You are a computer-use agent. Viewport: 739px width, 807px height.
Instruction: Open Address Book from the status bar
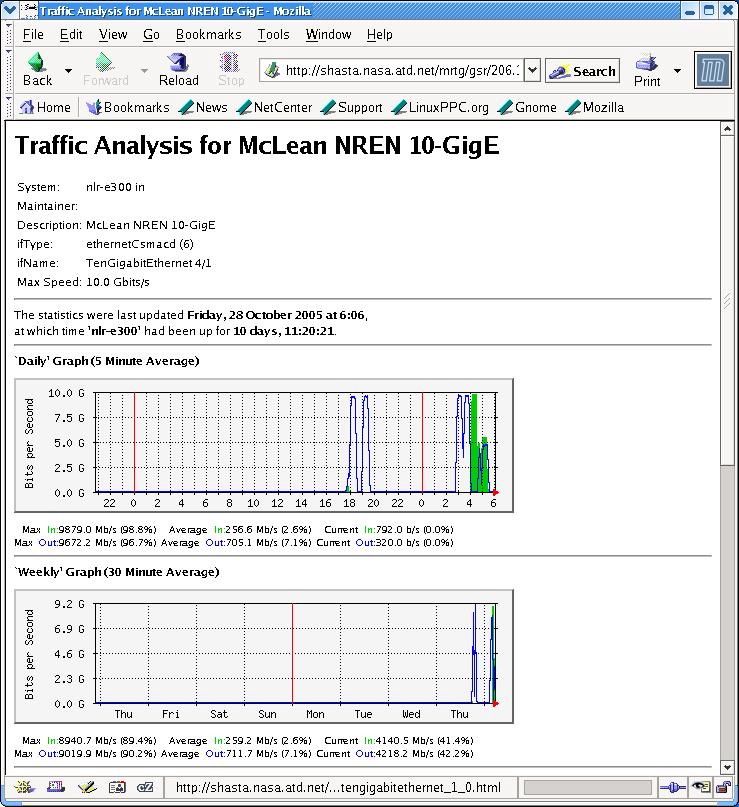[117, 788]
